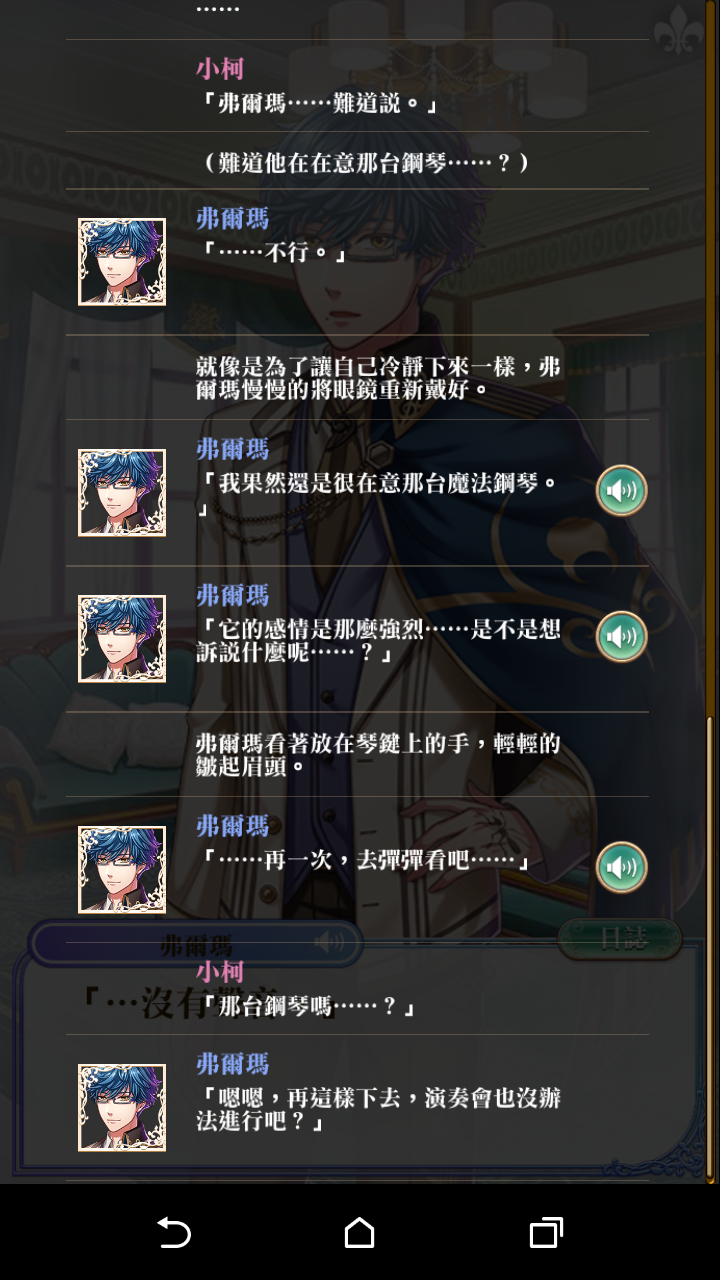Select 小柯's line '弗爾瑪……難道說。'
The height and width of the screenshot is (1280, 720).
point(357,86)
